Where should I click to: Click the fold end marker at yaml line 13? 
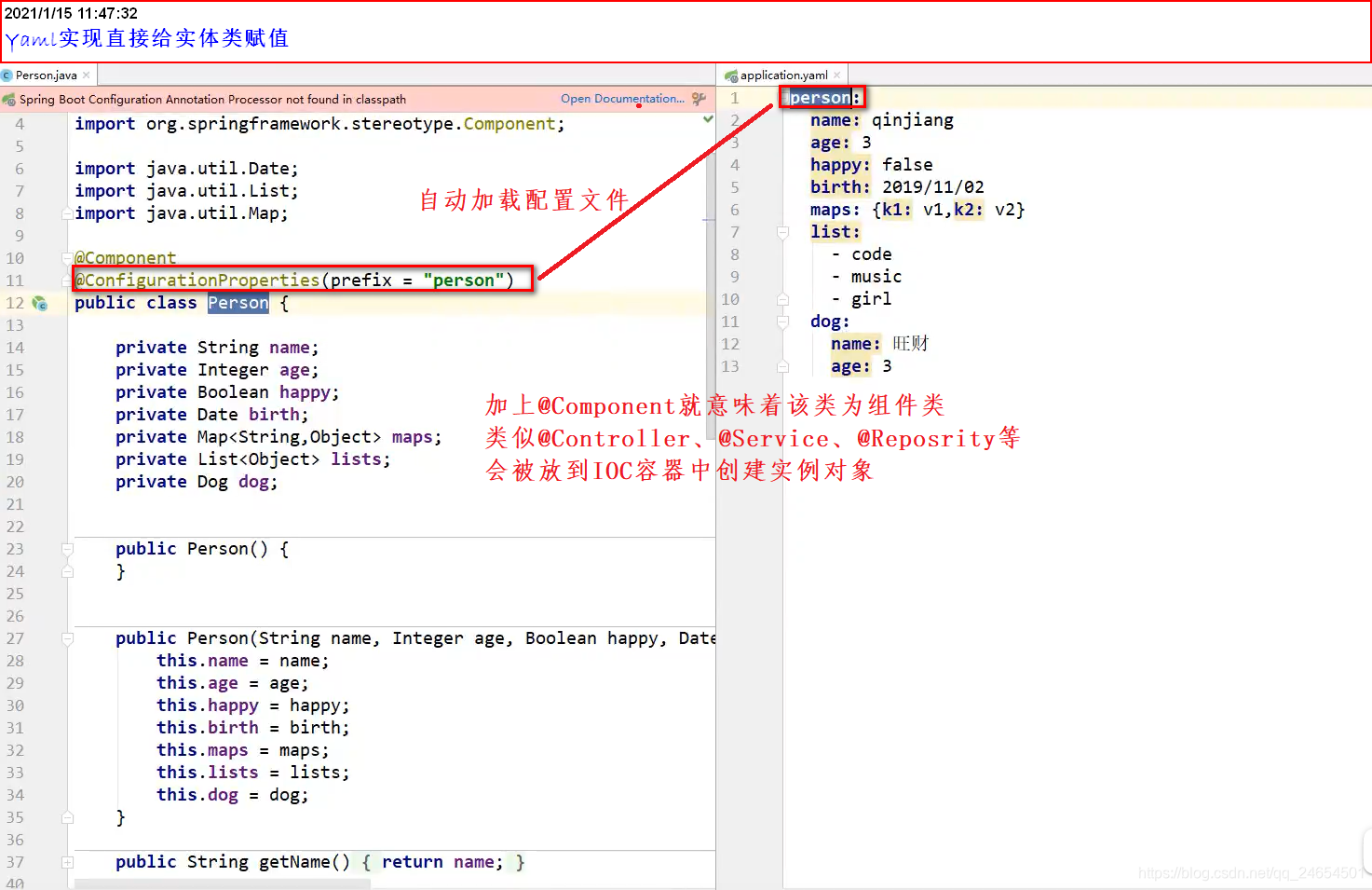[782, 366]
